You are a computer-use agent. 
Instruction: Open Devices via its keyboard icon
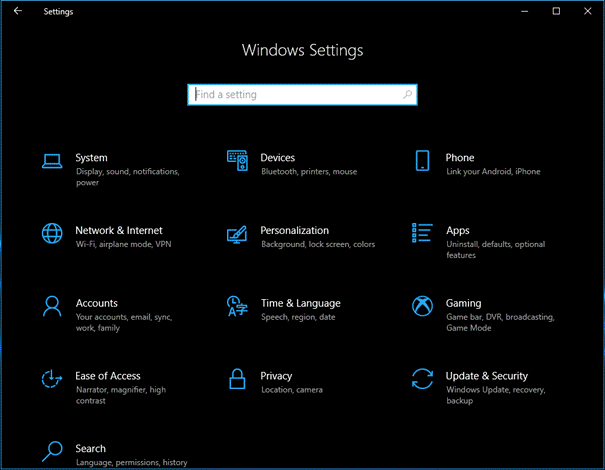coord(237,160)
